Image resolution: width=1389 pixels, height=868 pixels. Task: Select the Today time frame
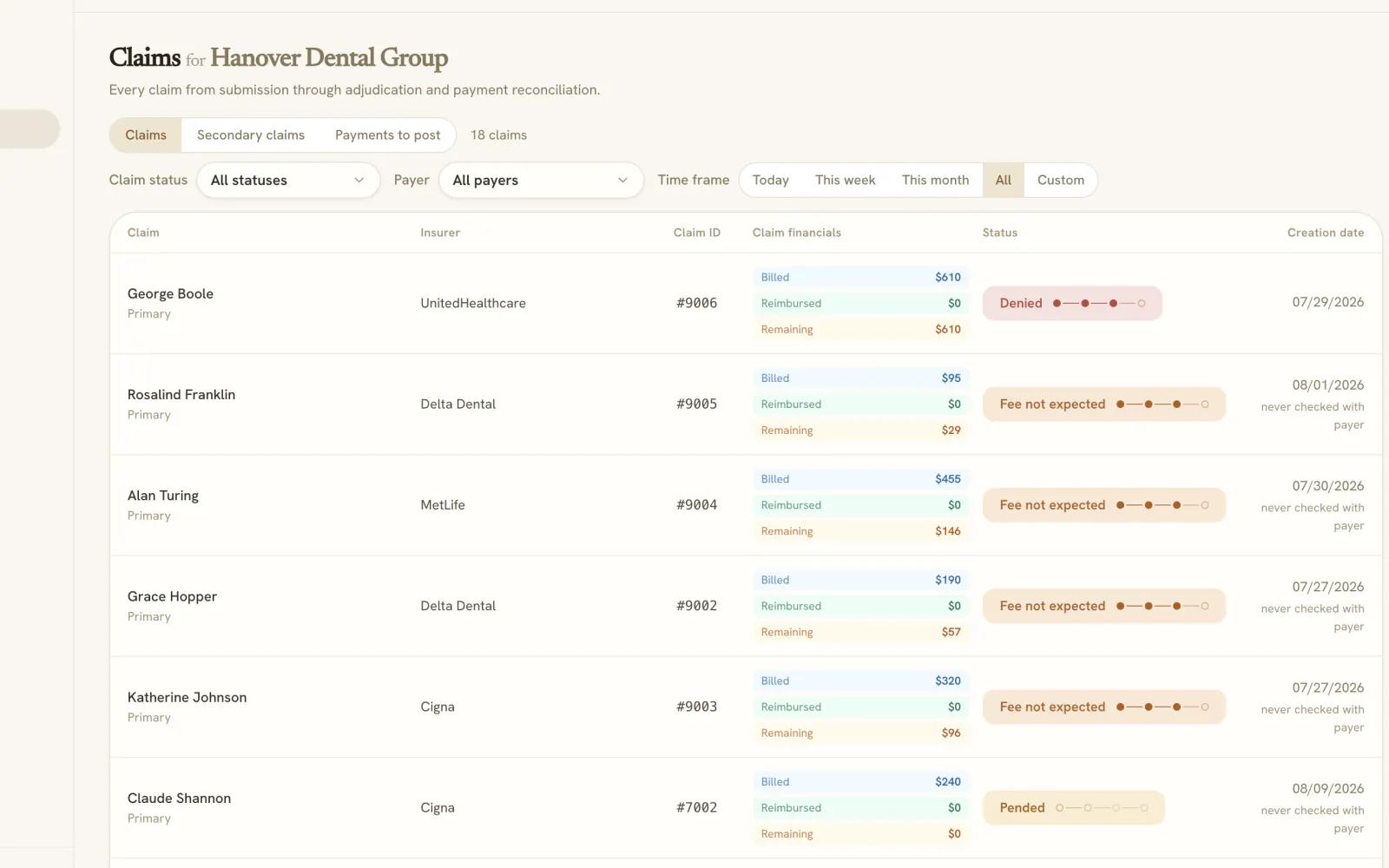(770, 181)
